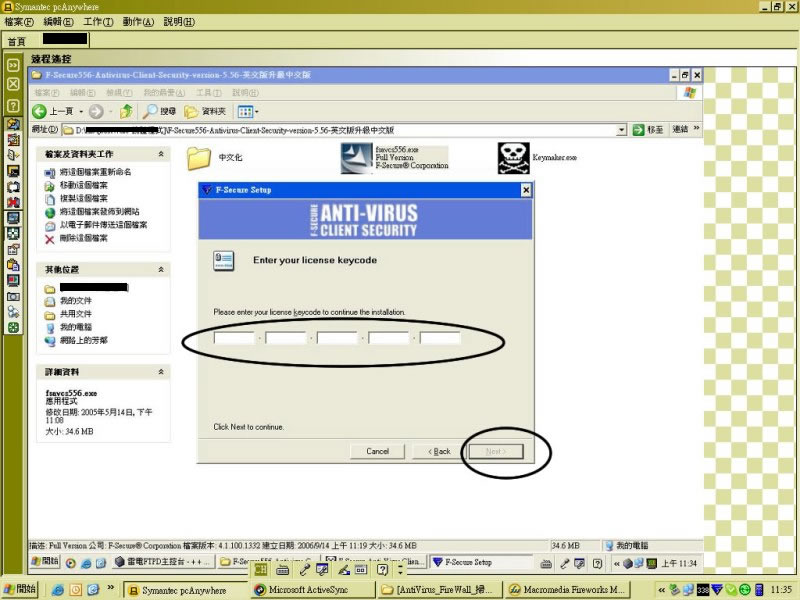Click Internet Explorer quick launch icon

point(58,590)
